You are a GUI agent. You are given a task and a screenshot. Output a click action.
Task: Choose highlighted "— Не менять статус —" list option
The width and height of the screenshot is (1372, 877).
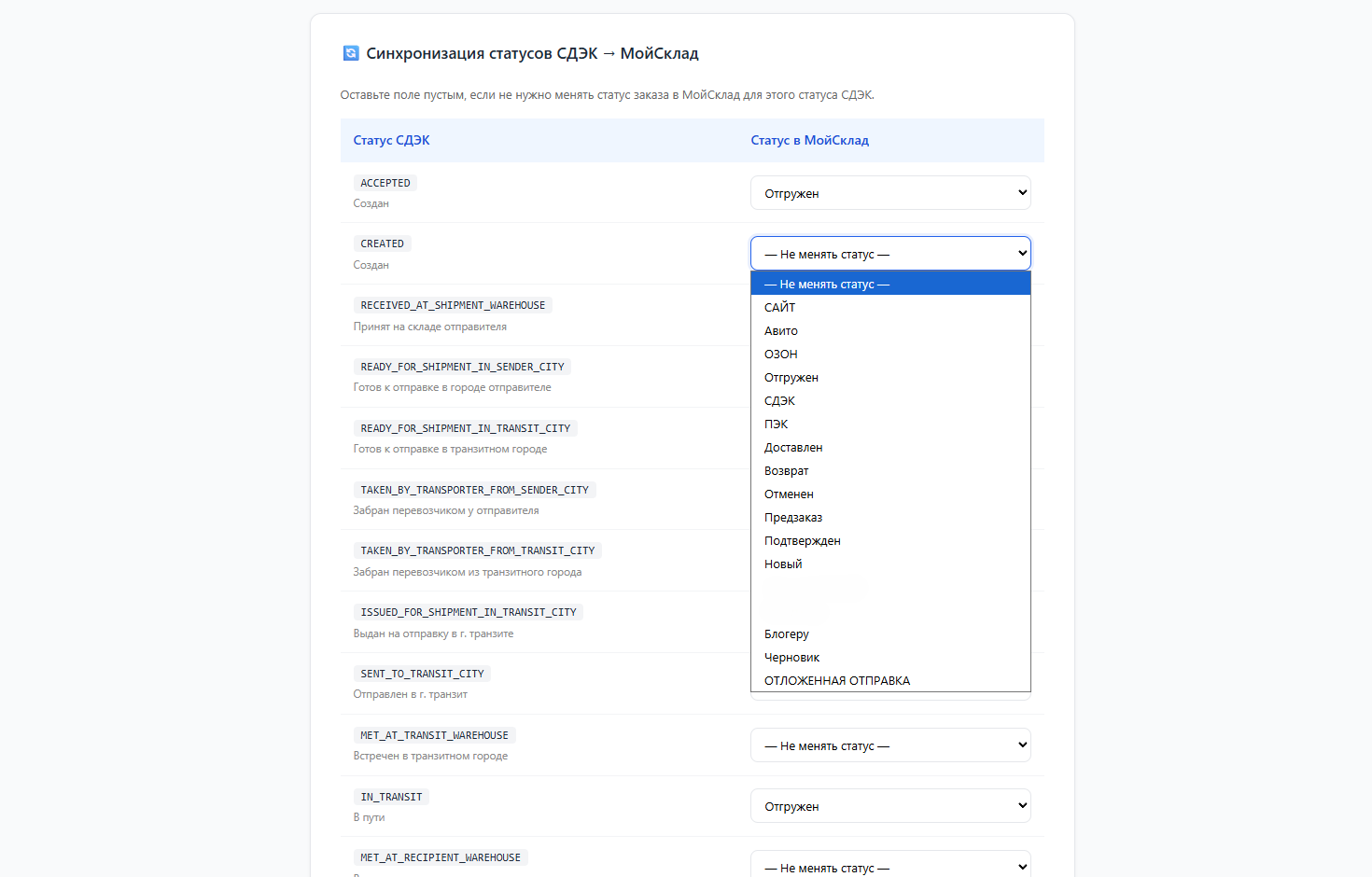click(890, 284)
